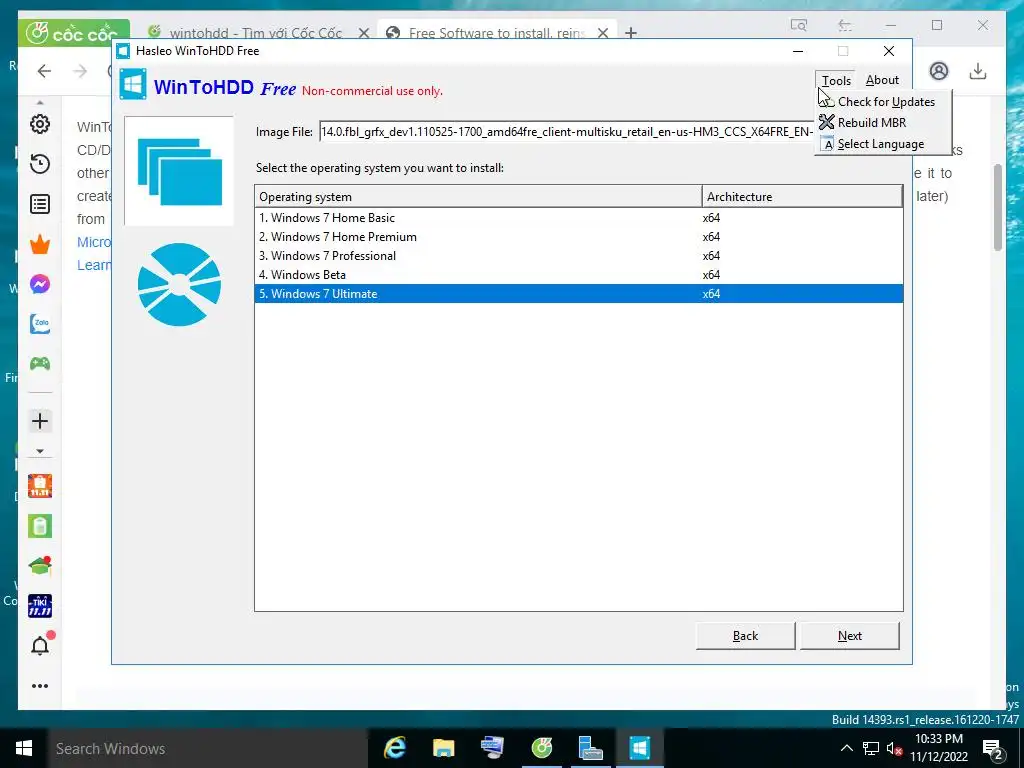Select Windows Beta row
This screenshot has height=768, width=1024.
tap(579, 275)
